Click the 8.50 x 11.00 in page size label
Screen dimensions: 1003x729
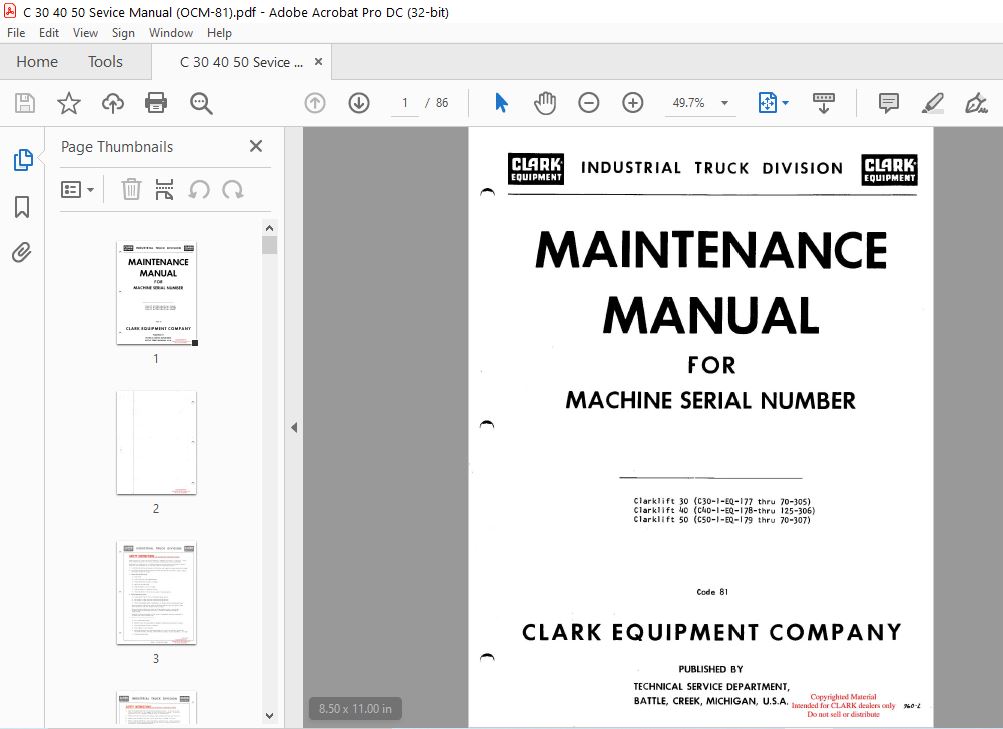(x=355, y=709)
